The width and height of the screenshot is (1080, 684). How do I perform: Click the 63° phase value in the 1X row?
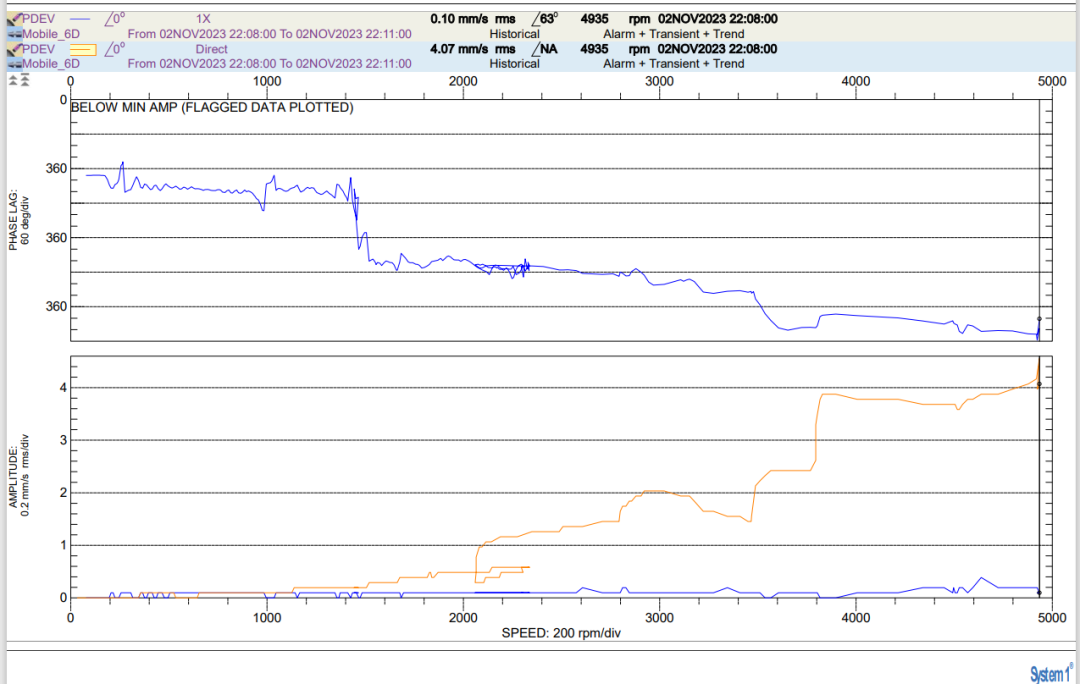tap(545, 19)
